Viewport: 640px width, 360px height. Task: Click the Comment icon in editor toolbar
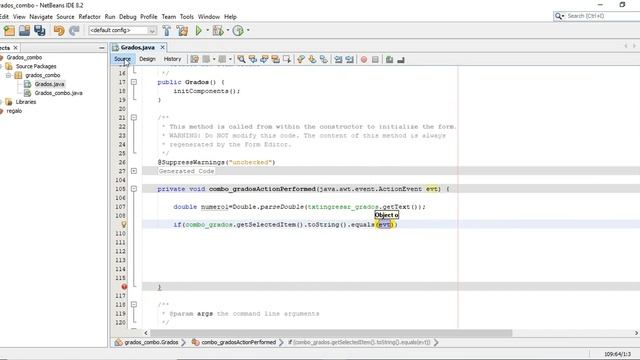(389, 60)
